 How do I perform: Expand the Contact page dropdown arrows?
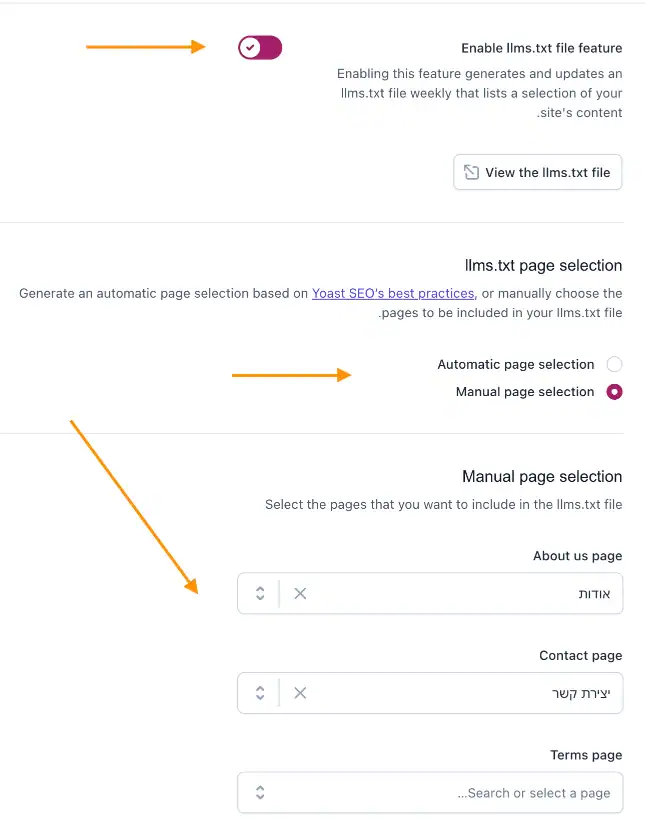click(260, 693)
